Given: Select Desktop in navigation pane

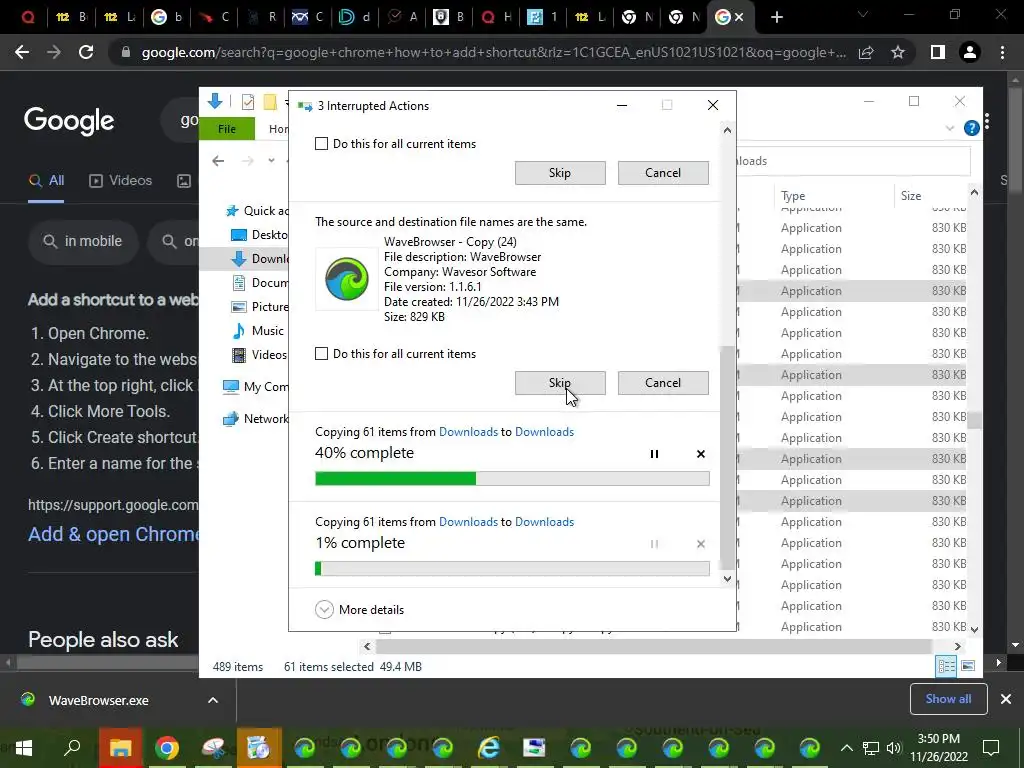Looking at the screenshot, I should pyautogui.click(x=260, y=234).
